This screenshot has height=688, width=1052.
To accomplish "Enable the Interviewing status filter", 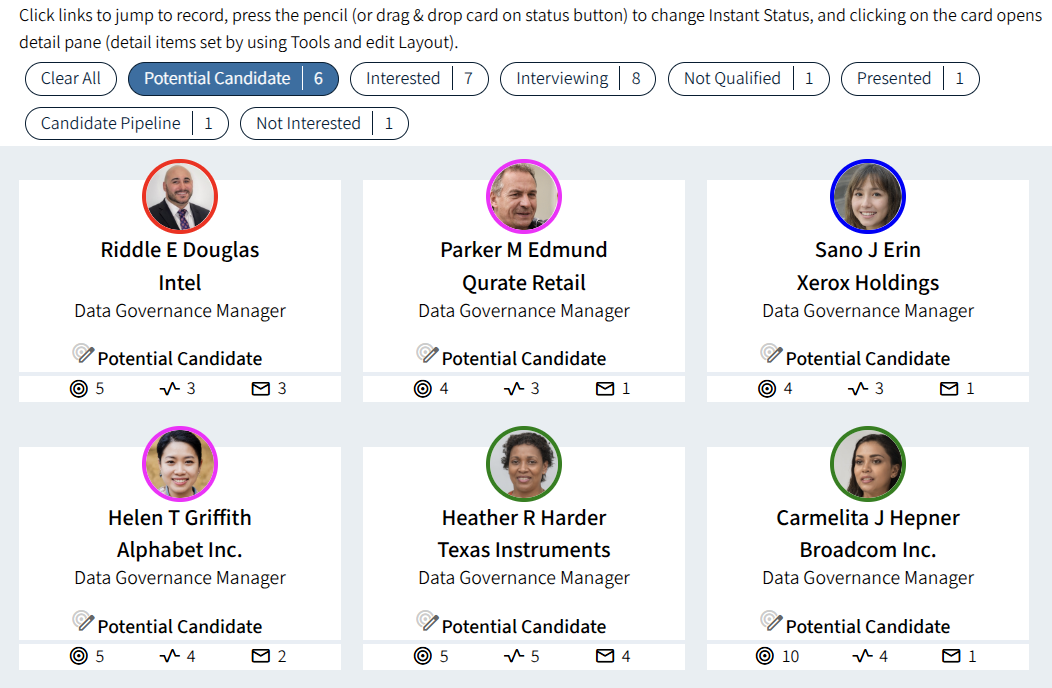I will pyautogui.click(x=577, y=79).
